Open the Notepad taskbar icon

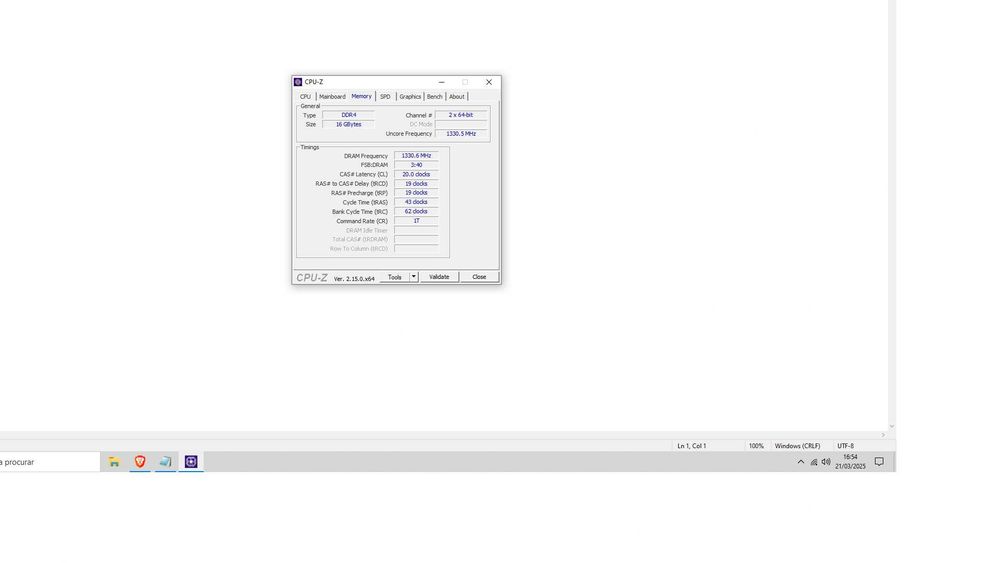(165, 462)
